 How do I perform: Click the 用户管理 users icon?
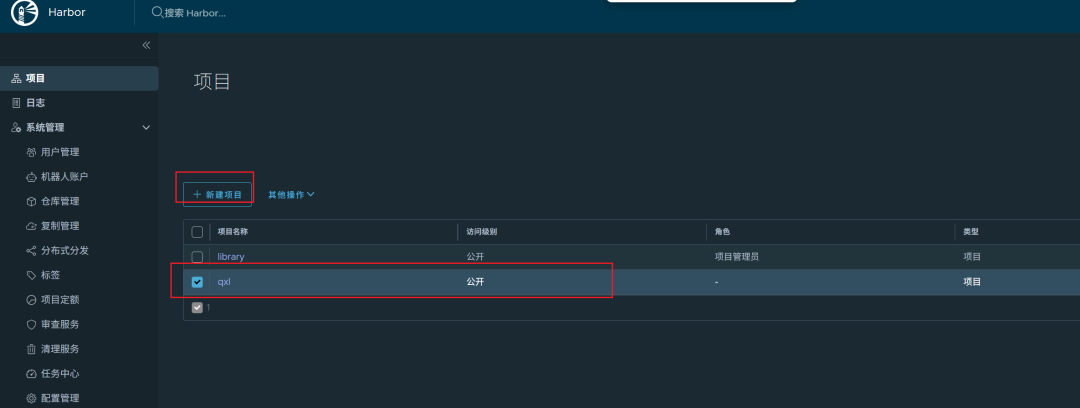click(x=31, y=152)
